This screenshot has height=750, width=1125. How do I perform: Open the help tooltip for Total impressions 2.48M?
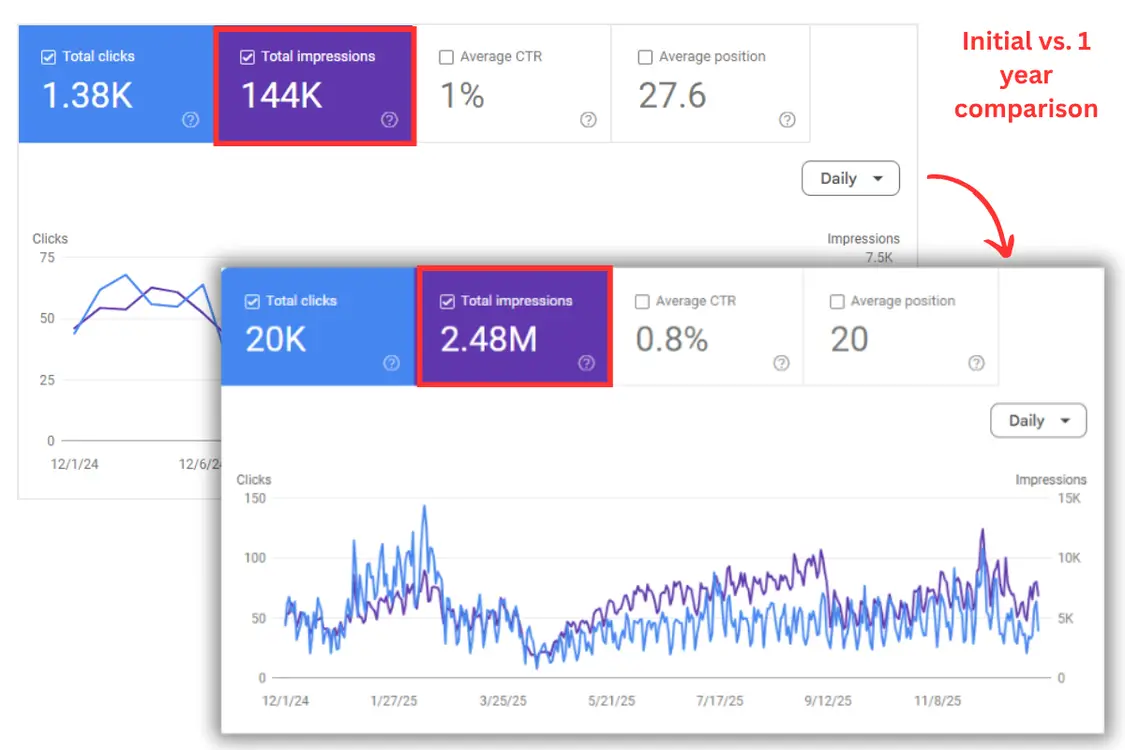585,363
